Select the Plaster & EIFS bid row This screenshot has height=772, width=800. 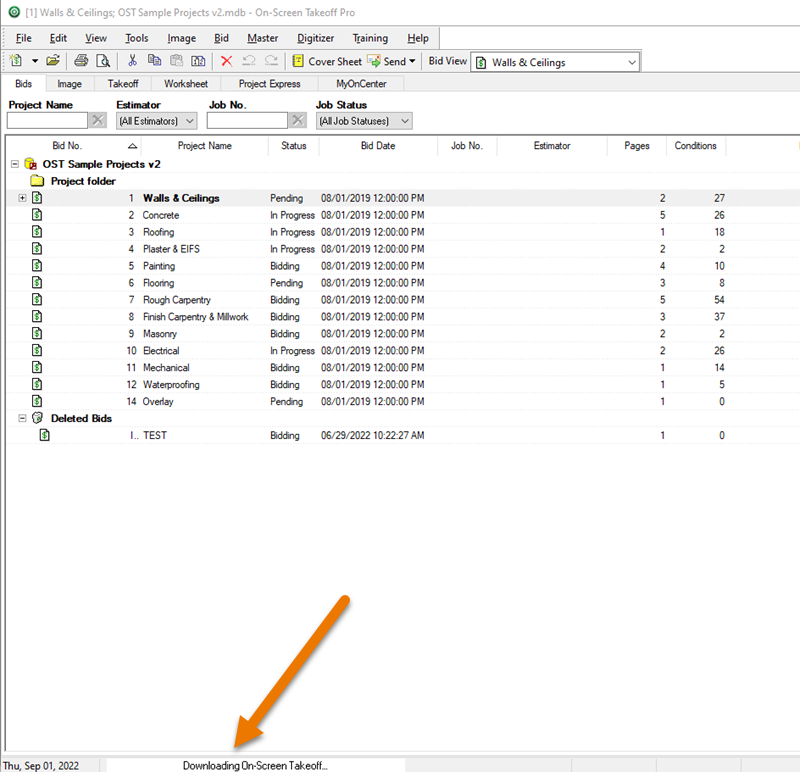[403, 249]
